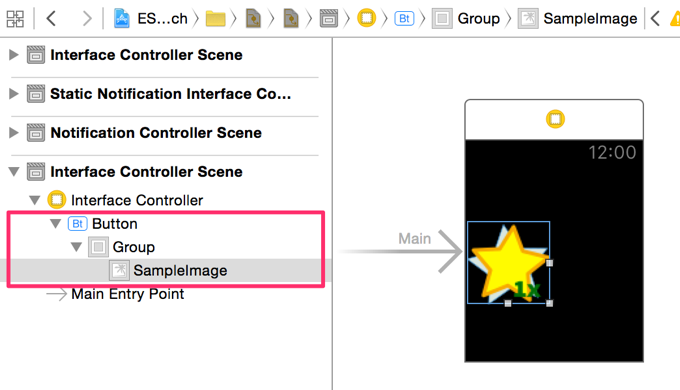Collapse the Button tree item
This screenshot has height=390, width=680.
(55, 224)
